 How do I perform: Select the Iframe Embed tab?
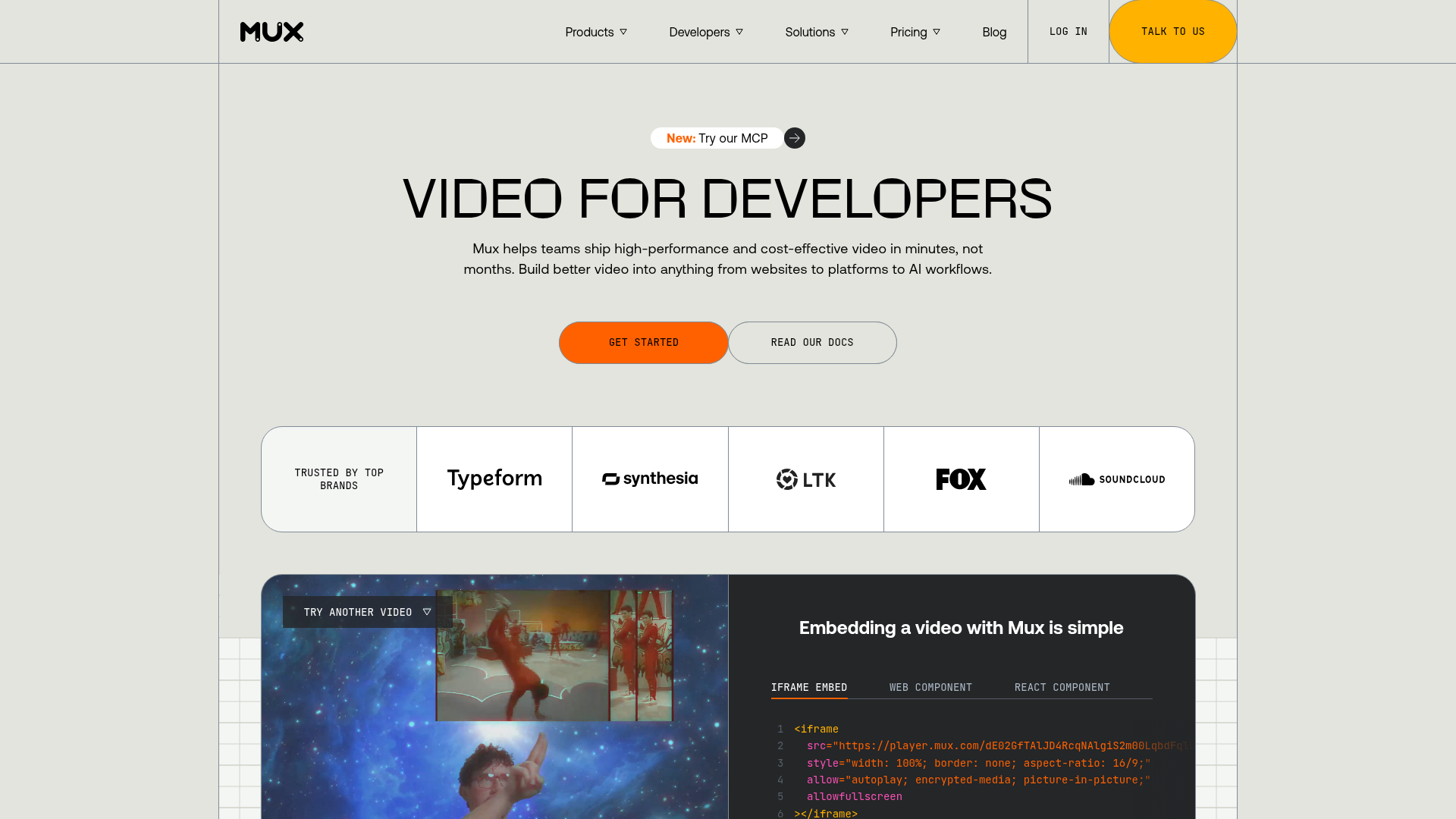(809, 687)
